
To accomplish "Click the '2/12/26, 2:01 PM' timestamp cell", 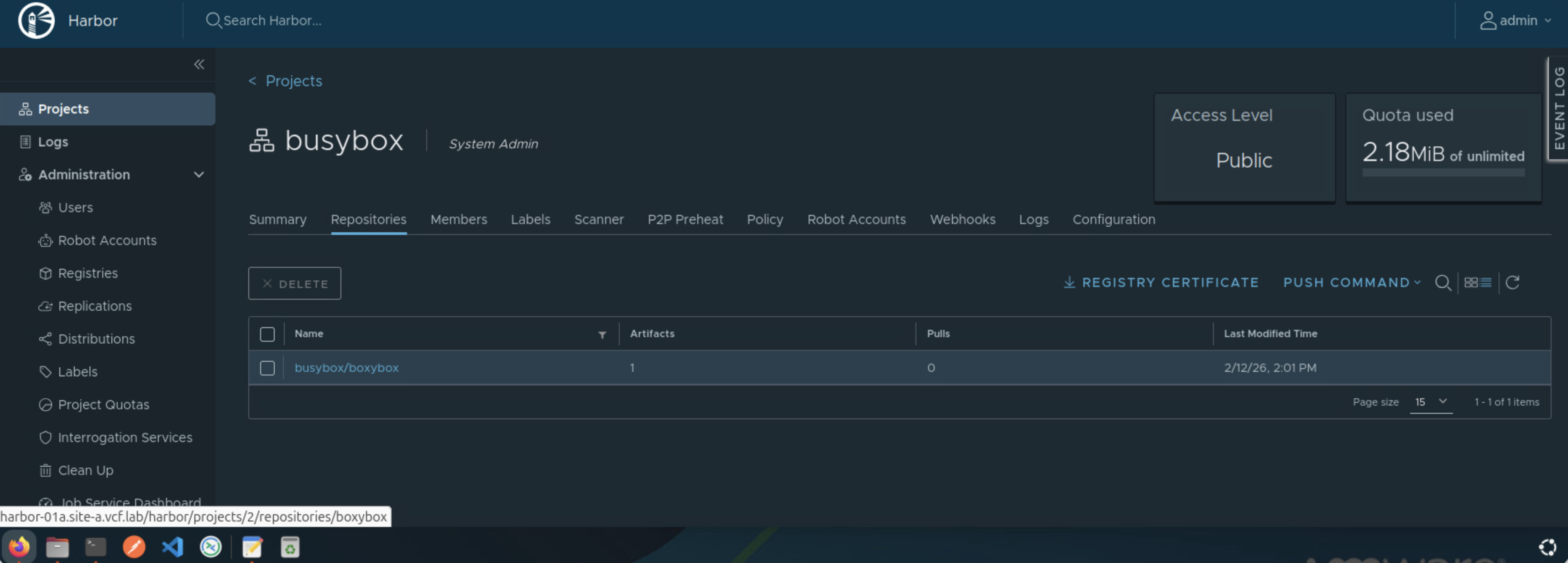I will coord(1270,368).
